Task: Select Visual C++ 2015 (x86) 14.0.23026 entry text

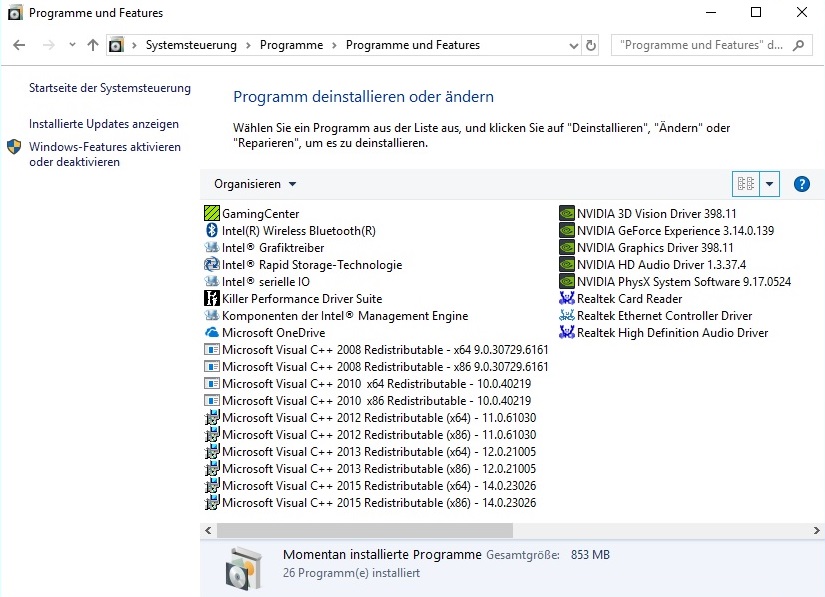Action: (379, 503)
